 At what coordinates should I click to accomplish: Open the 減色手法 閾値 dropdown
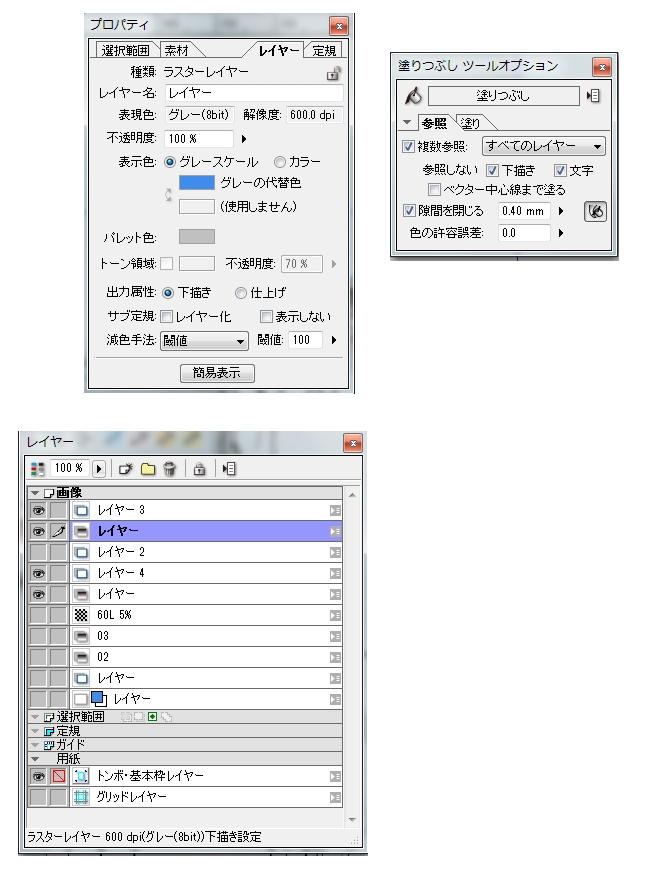pos(204,341)
